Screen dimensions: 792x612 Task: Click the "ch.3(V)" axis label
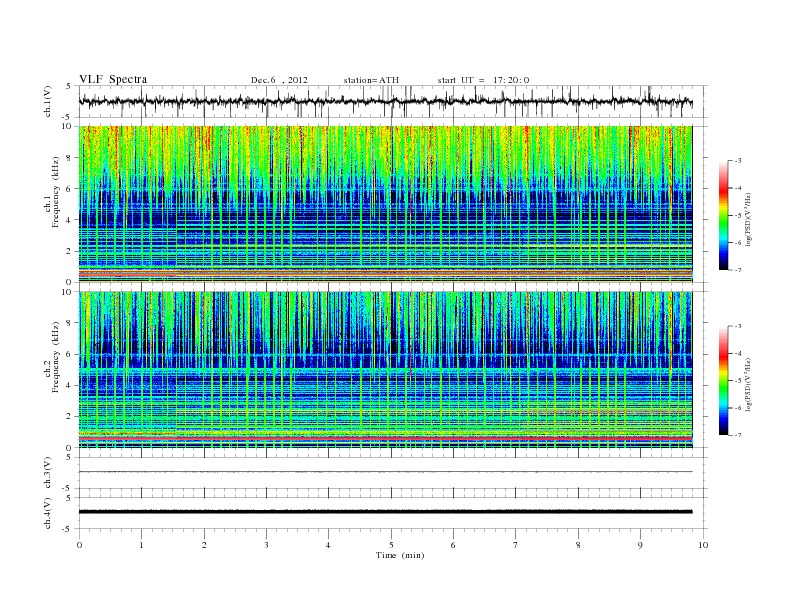pyautogui.click(x=48, y=473)
